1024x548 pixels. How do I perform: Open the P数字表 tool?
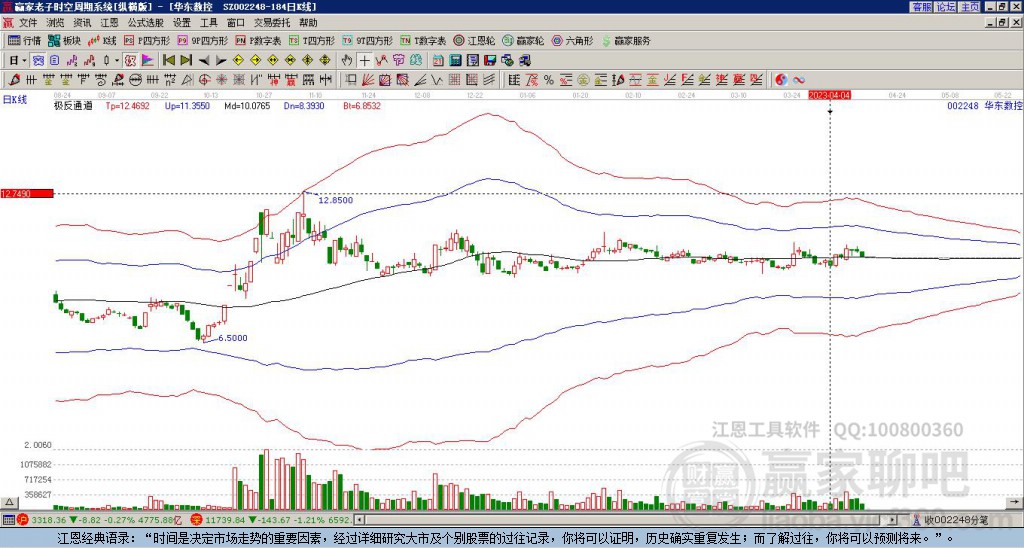pos(259,40)
